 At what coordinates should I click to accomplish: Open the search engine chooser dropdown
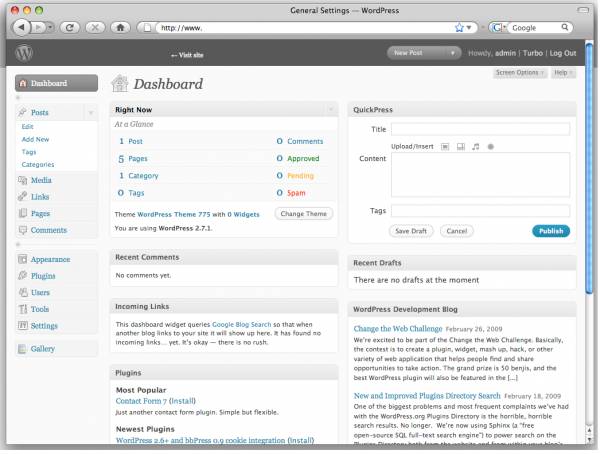pos(498,28)
